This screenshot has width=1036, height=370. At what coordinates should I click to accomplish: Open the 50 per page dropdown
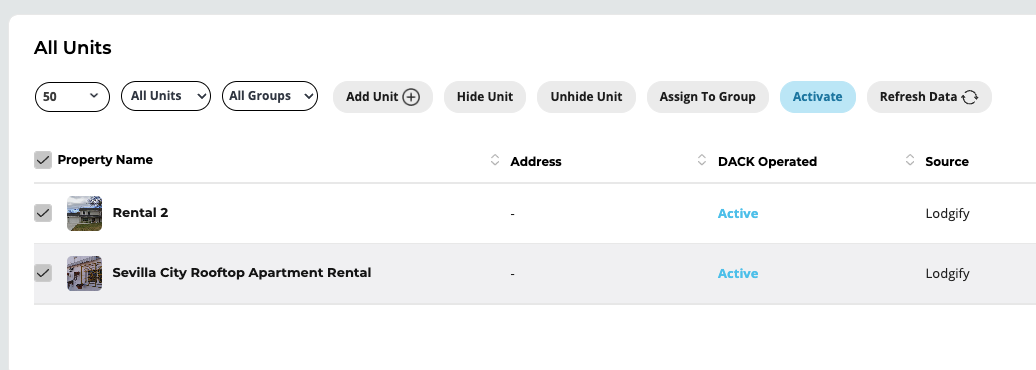[72, 96]
